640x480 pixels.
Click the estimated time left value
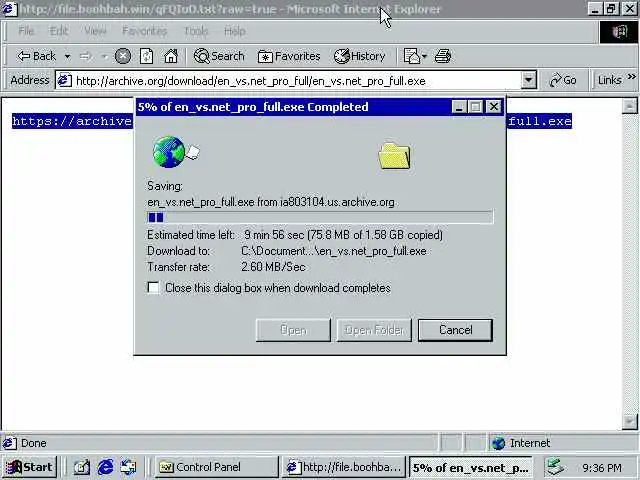(343, 235)
